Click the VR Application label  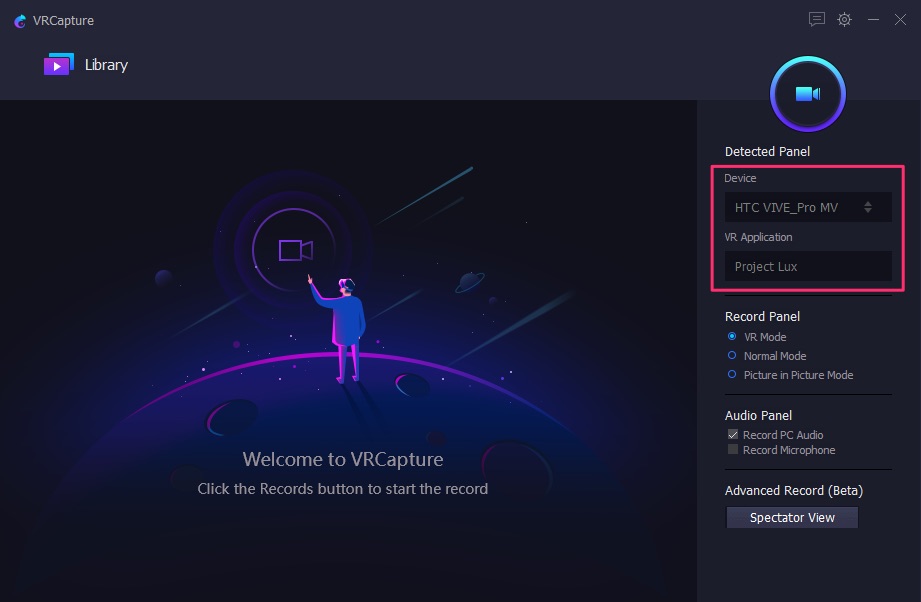pos(758,237)
